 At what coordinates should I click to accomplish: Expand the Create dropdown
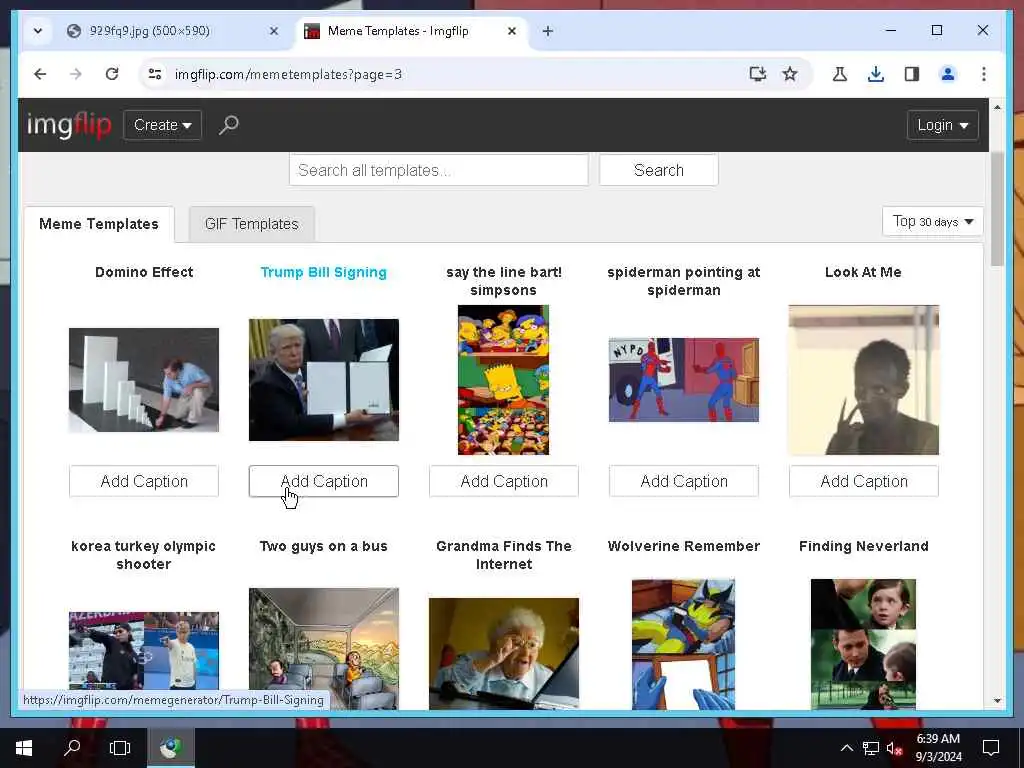[163, 125]
